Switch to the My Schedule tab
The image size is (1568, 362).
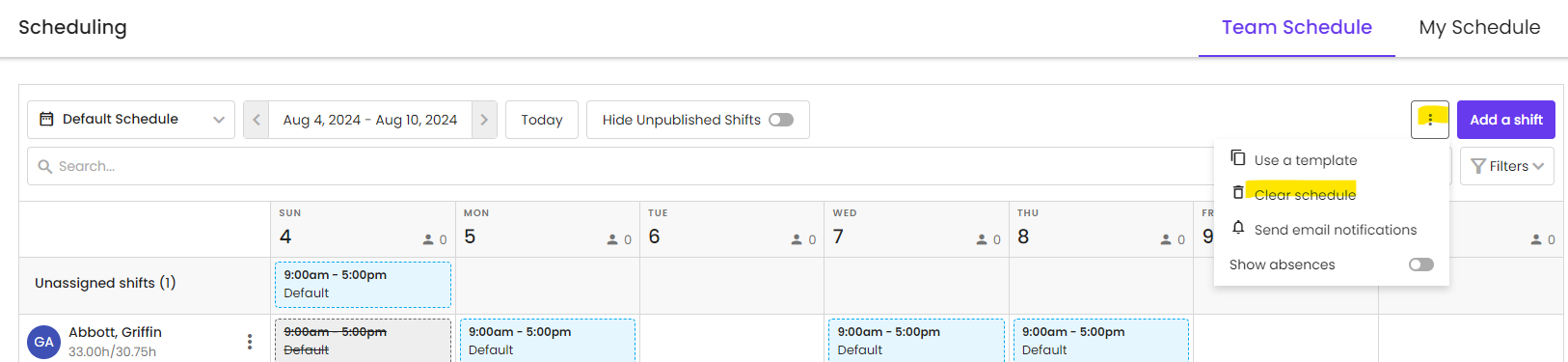click(1479, 27)
